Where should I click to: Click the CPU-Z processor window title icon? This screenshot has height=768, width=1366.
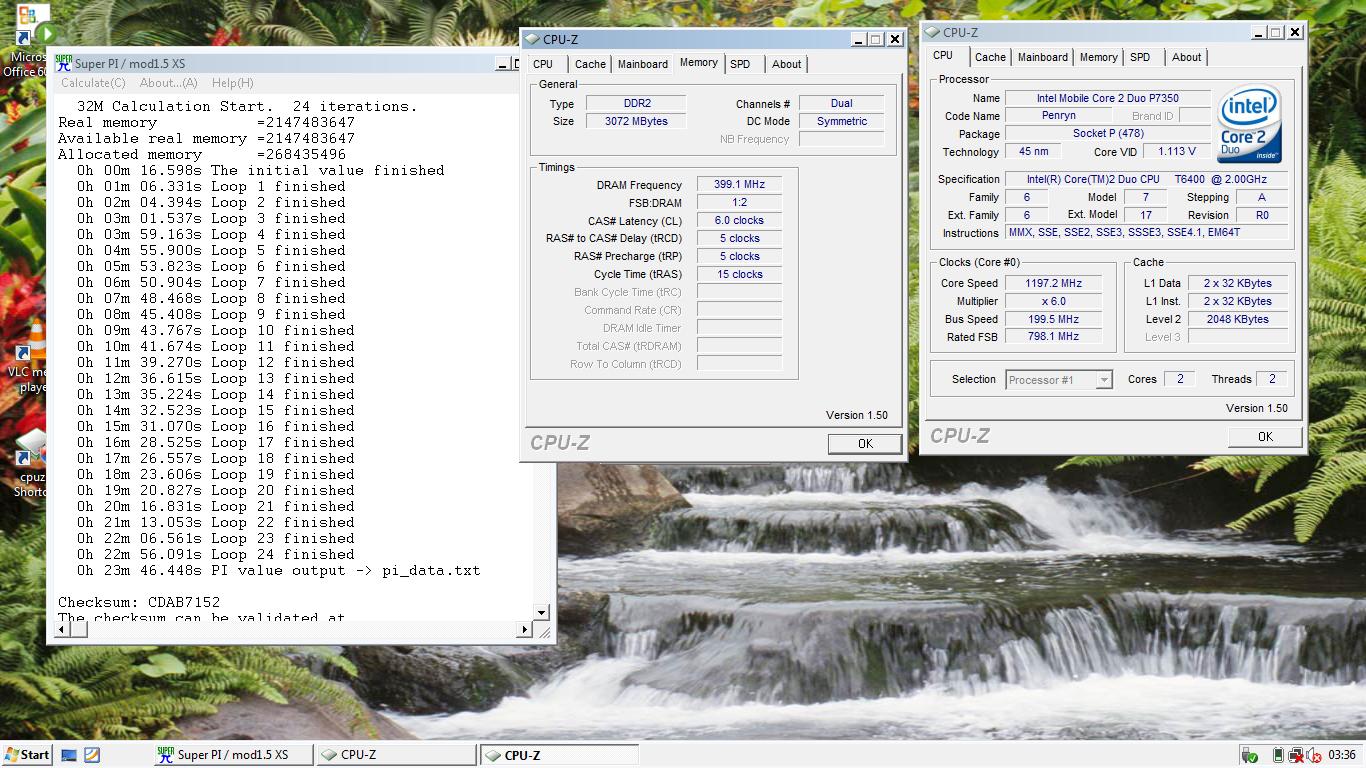point(932,33)
